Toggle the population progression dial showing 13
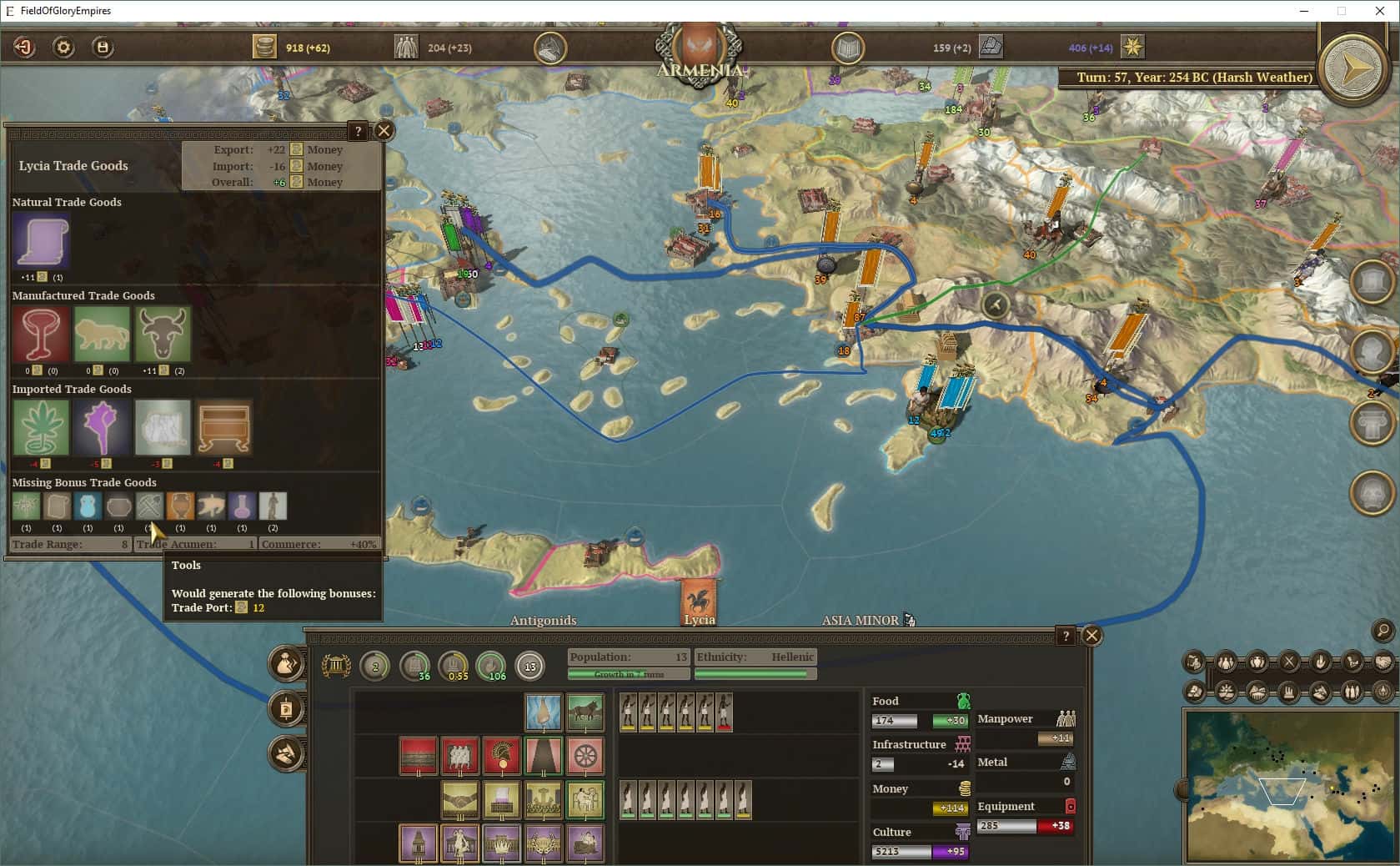Image resolution: width=1400 pixels, height=866 pixels. pos(528,666)
